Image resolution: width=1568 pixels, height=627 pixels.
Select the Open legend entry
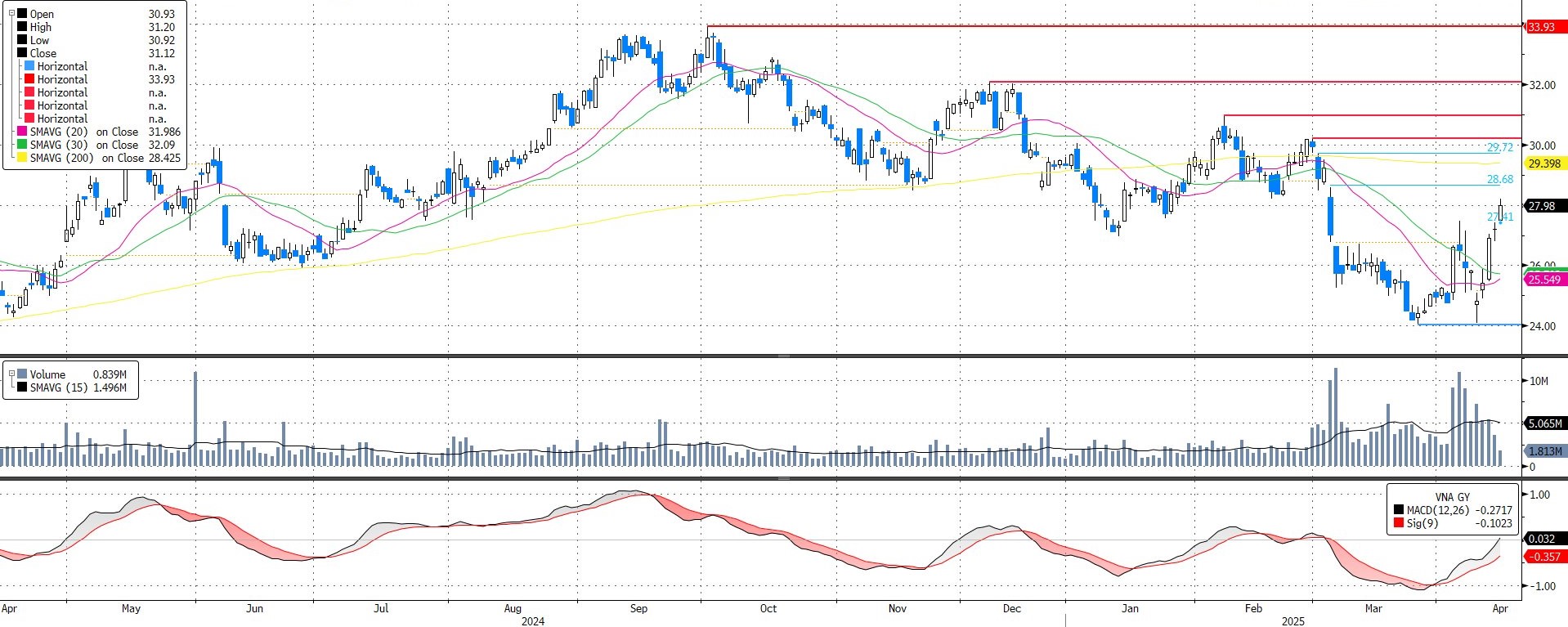[x=42, y=14]
